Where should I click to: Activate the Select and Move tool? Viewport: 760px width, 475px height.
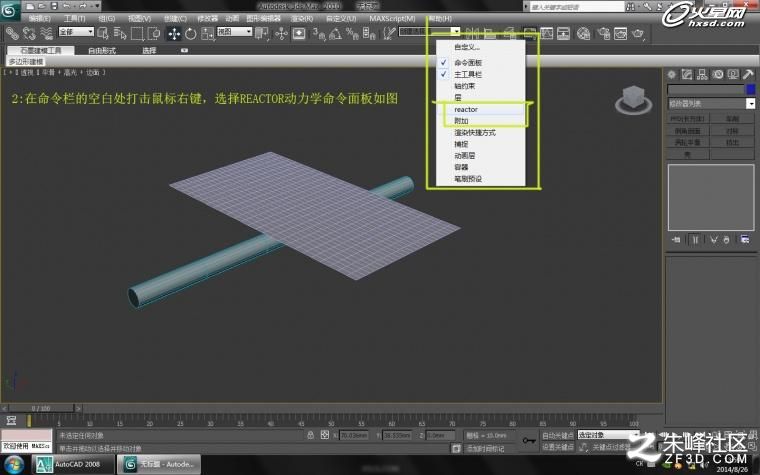coord(174,33)
